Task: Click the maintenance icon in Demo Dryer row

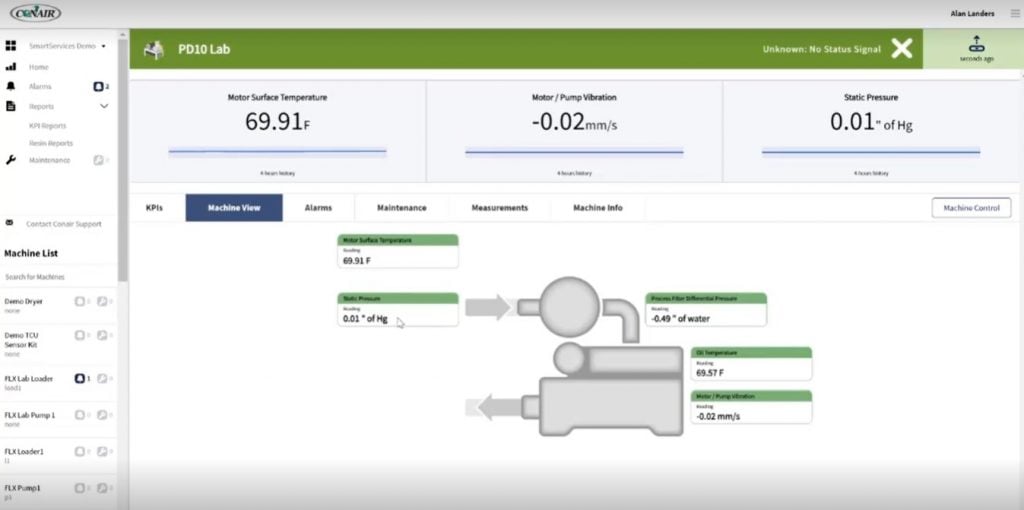Action: coord(102,301)
